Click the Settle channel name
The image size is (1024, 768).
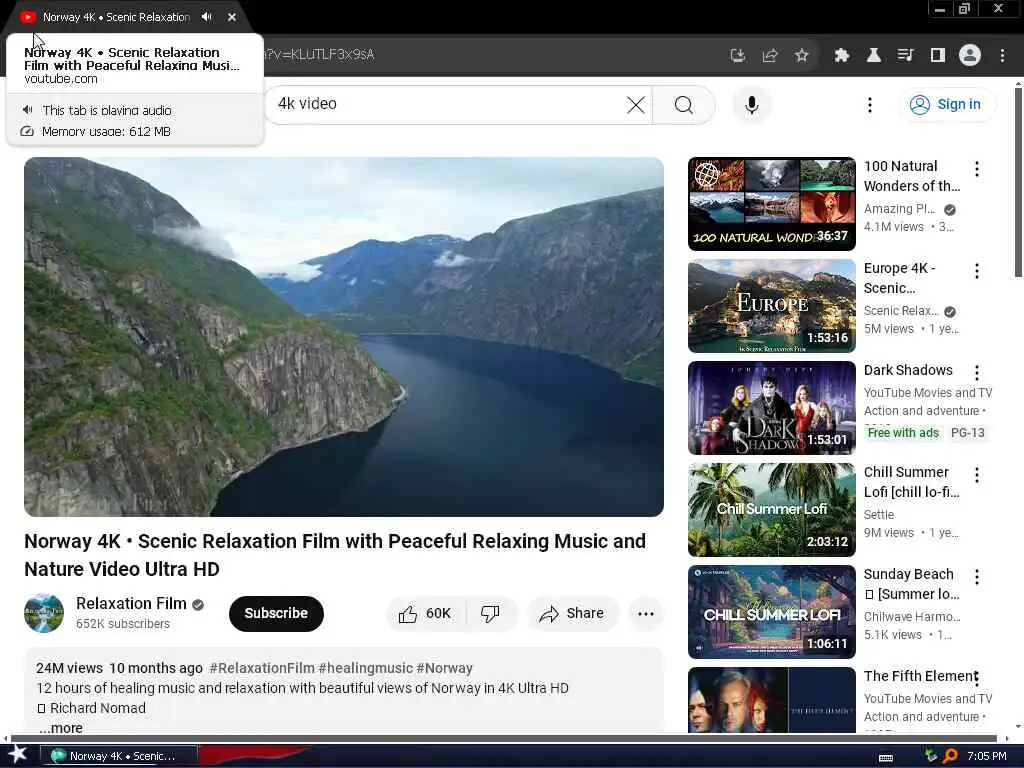click(878, 515)
